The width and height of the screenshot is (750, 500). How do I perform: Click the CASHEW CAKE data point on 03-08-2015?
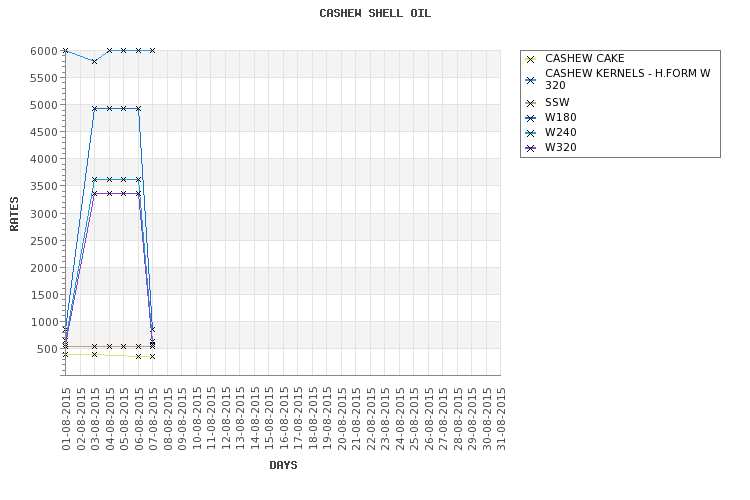[95, 355]
